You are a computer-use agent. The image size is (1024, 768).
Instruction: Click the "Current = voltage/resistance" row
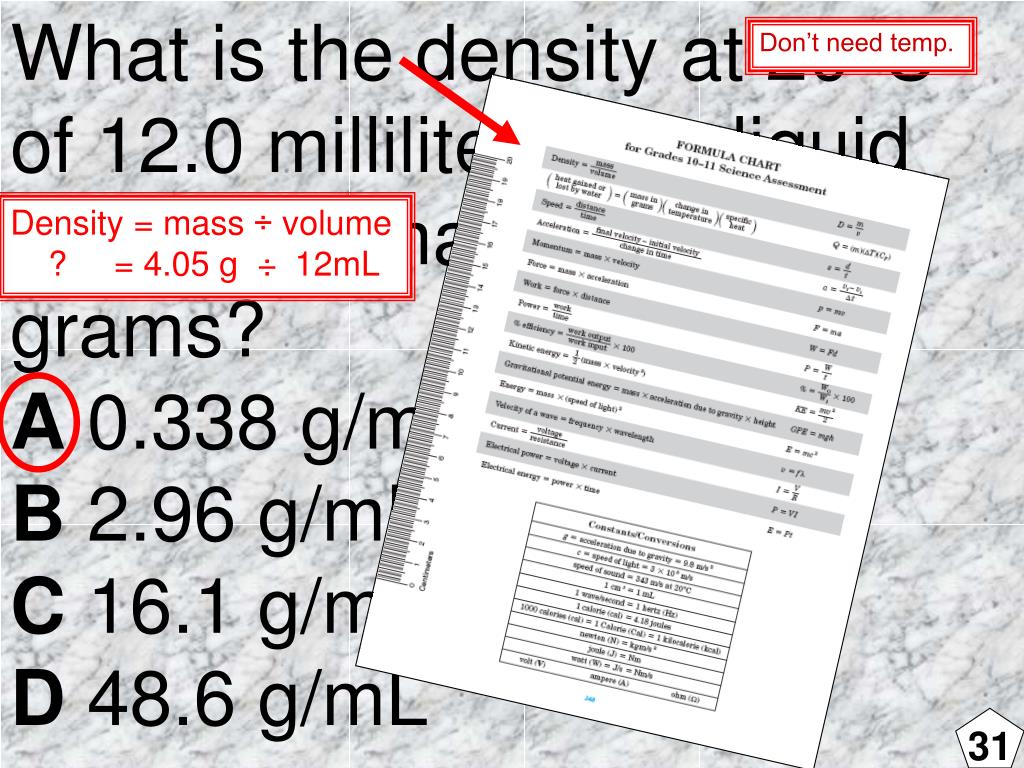tap(528, 434)
